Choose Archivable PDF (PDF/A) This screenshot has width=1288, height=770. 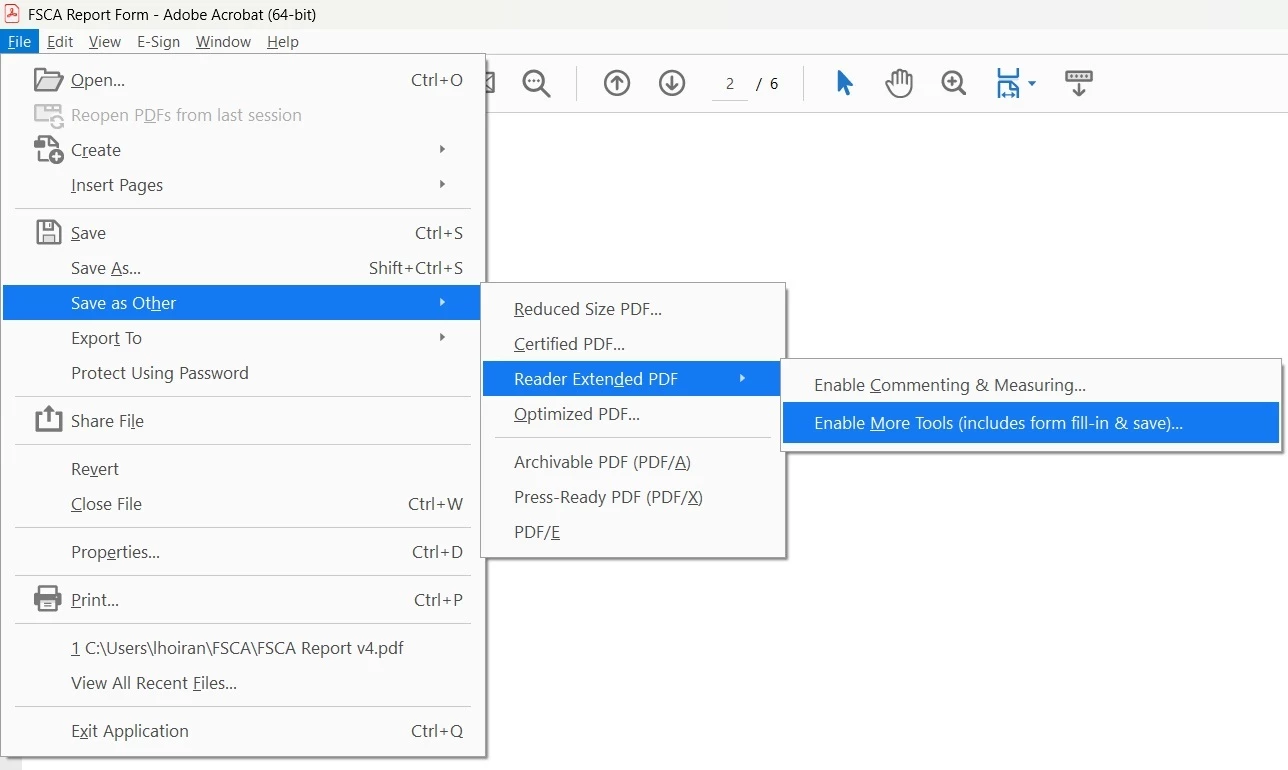pos(632,462)
